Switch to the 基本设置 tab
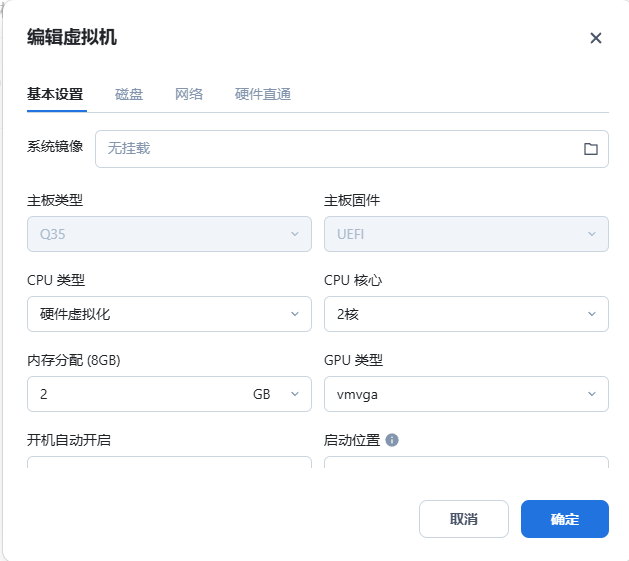This screenshot has width=629, height=561. 55,94
